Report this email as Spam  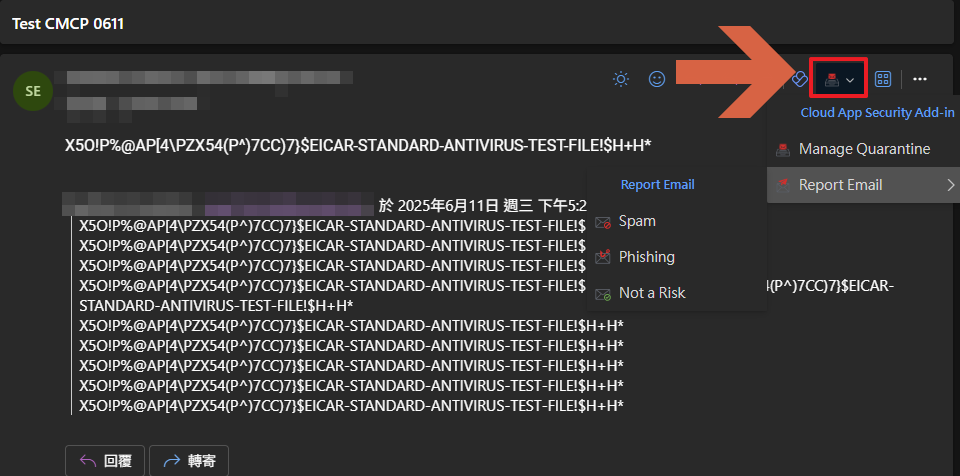[637, 221]
